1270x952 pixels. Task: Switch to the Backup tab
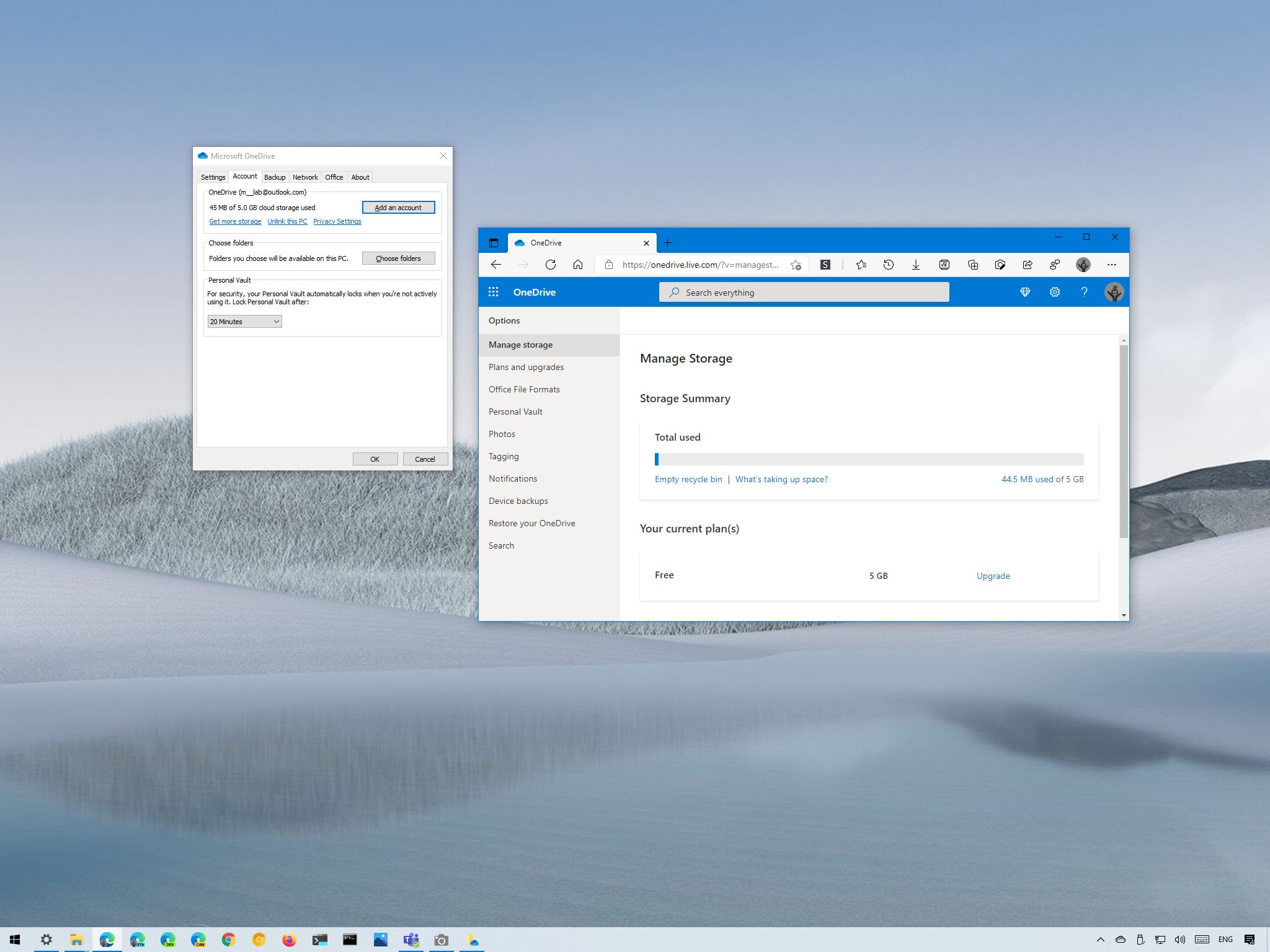(274, 177)
